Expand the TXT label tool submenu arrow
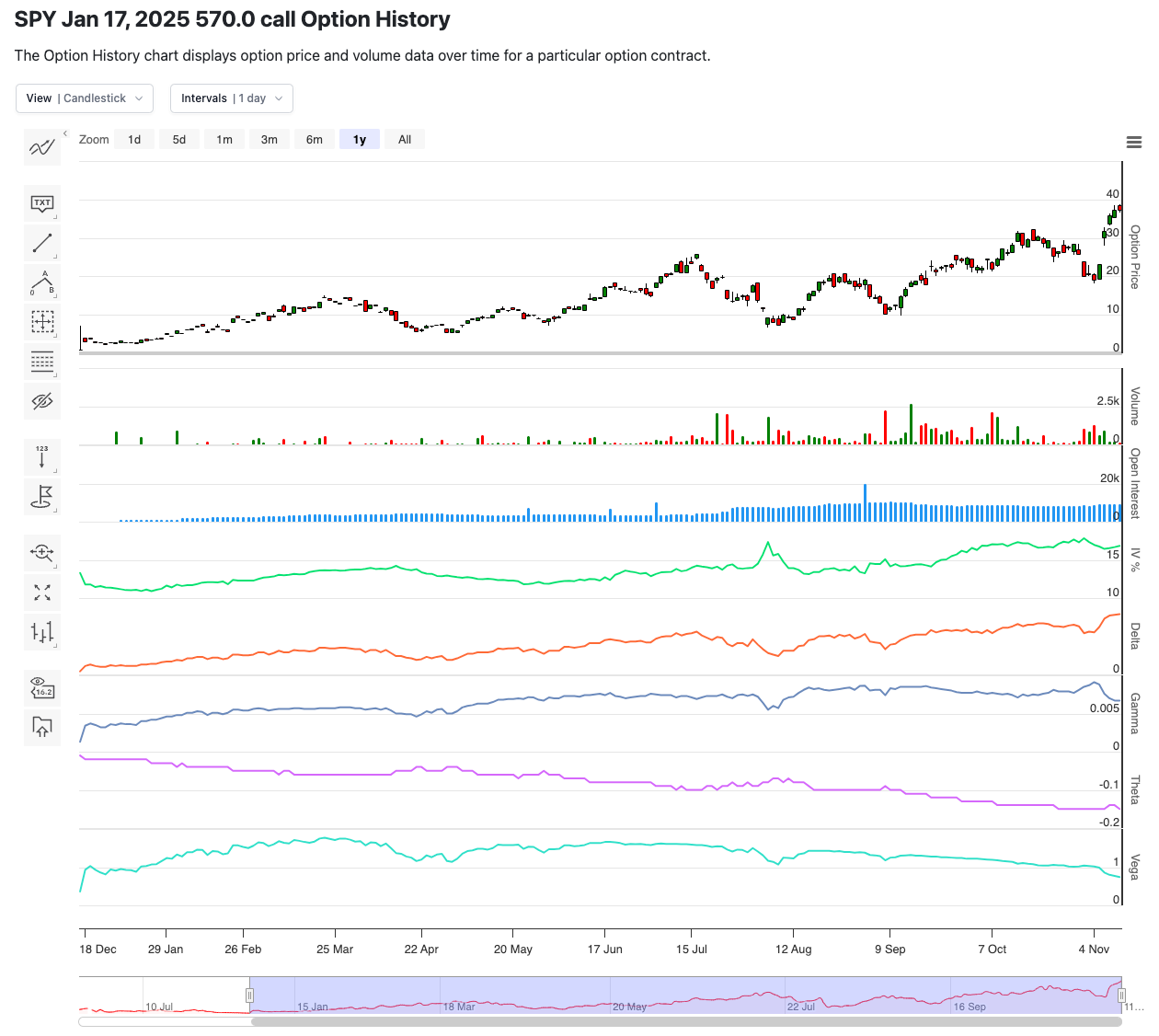Viewport: 1159px width, 1036px height. pyautogui.click(x=55, y=217)
